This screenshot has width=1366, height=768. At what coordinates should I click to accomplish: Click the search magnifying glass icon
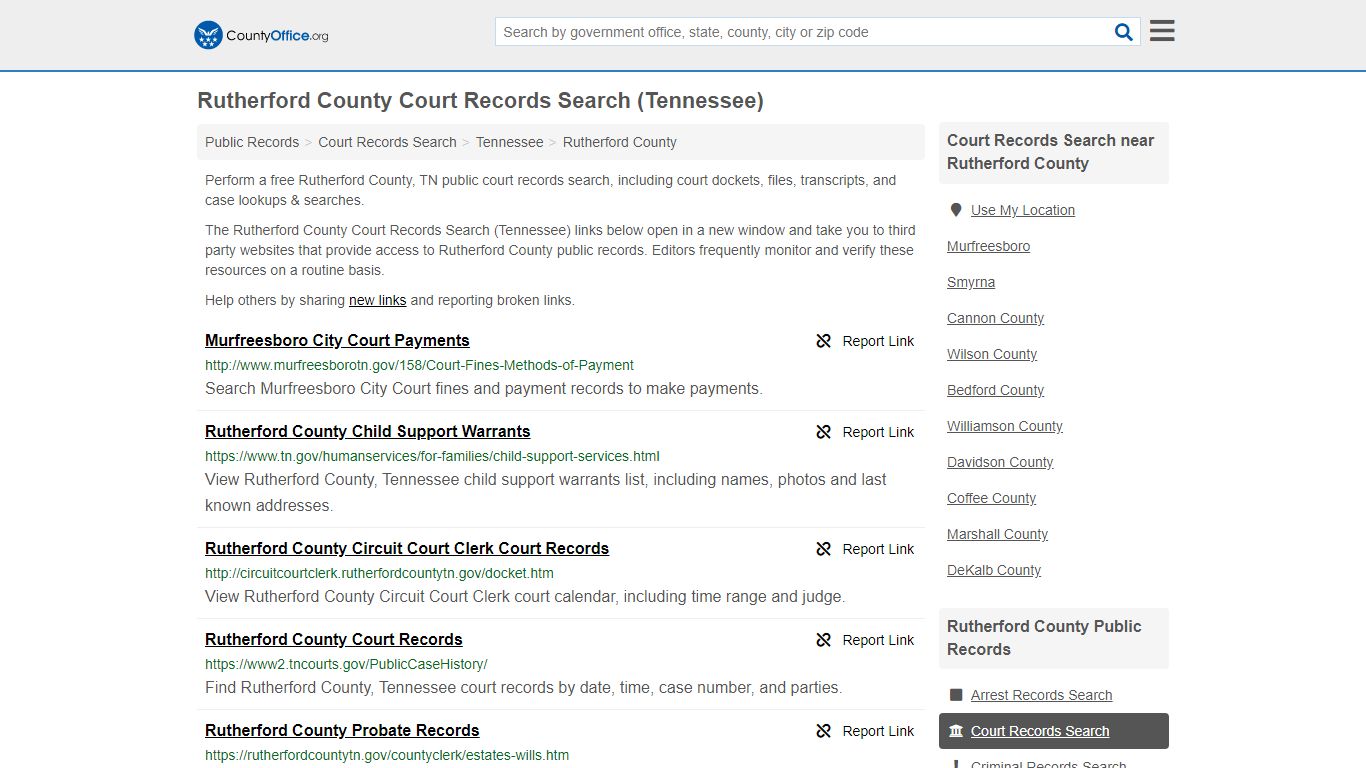point(1123,31)
